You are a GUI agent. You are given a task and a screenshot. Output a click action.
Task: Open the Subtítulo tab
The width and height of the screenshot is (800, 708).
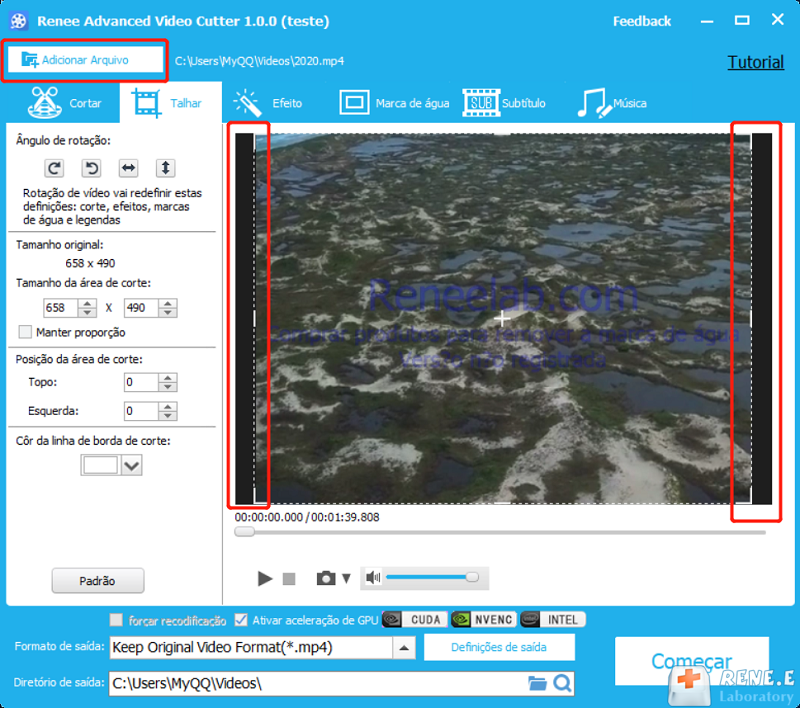[504, 103]
